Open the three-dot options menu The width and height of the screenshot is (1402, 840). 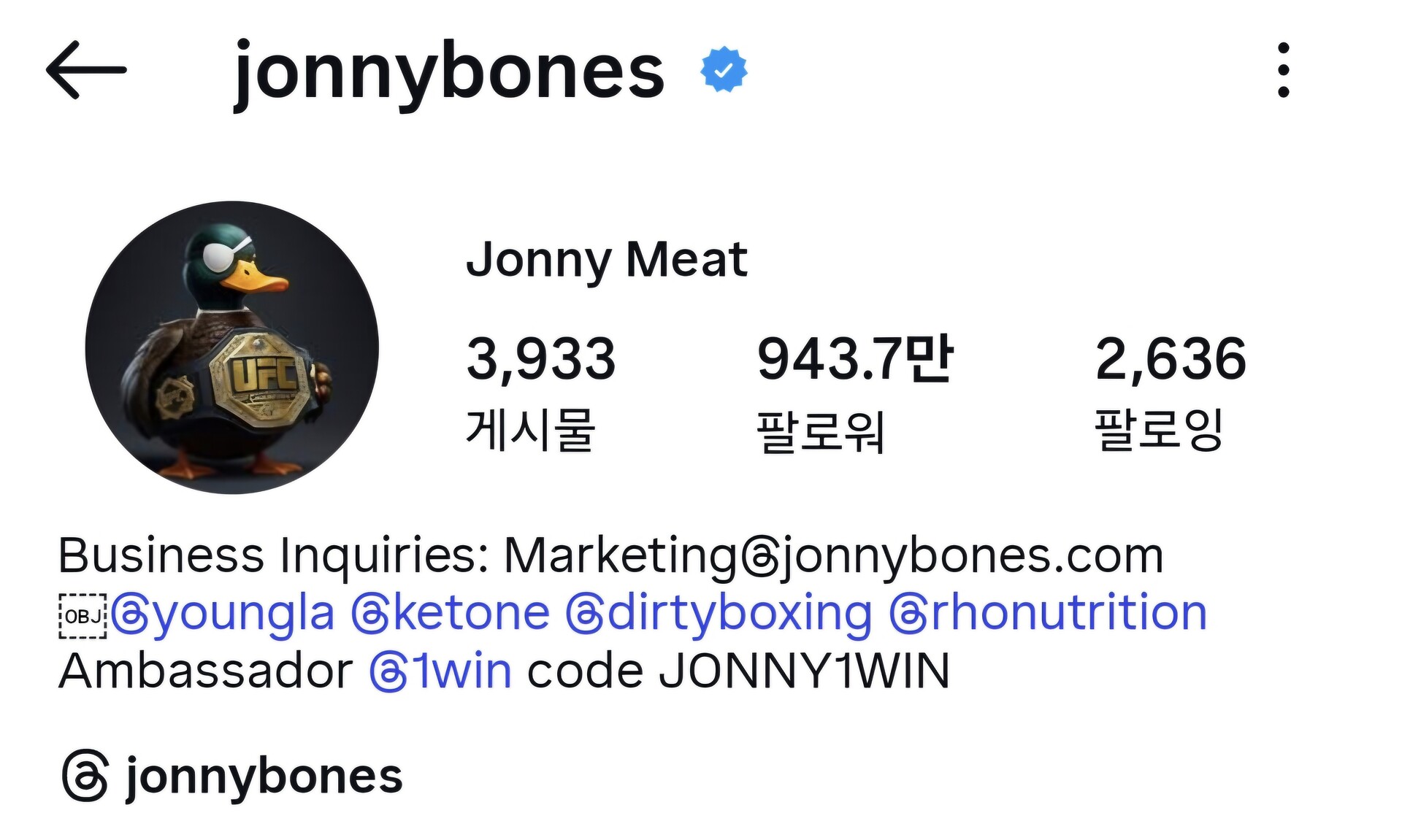(1283, 70)
